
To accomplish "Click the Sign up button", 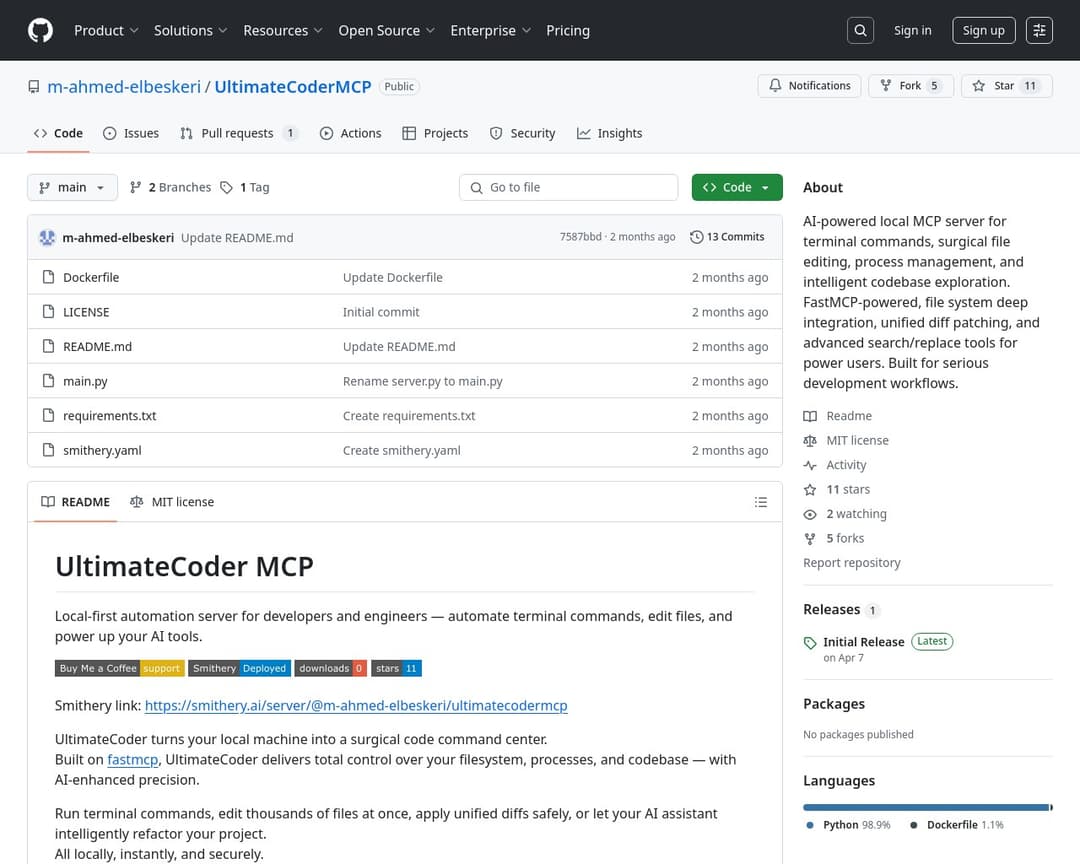I will (x=984, y=30).
